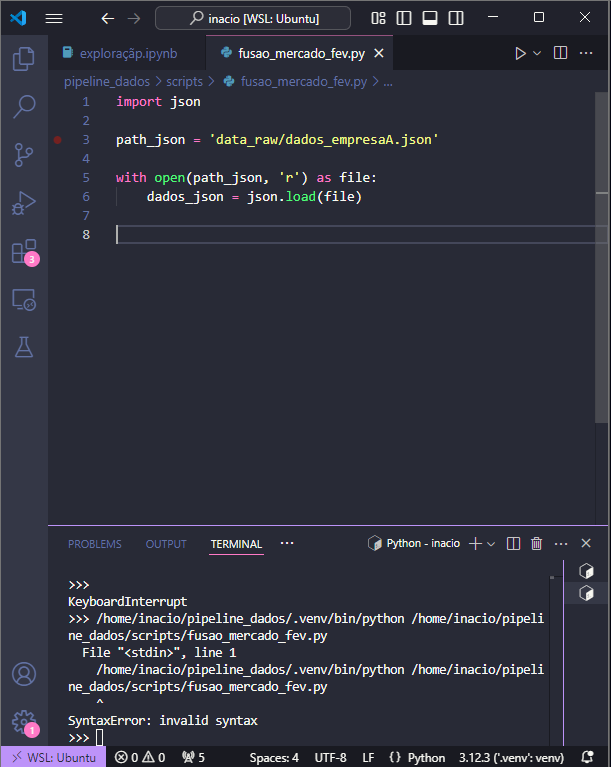The image size is (611, 767).
Task: Click SyntaxError: invalid syntax text in terminal
Action: [x=162, y=721]
